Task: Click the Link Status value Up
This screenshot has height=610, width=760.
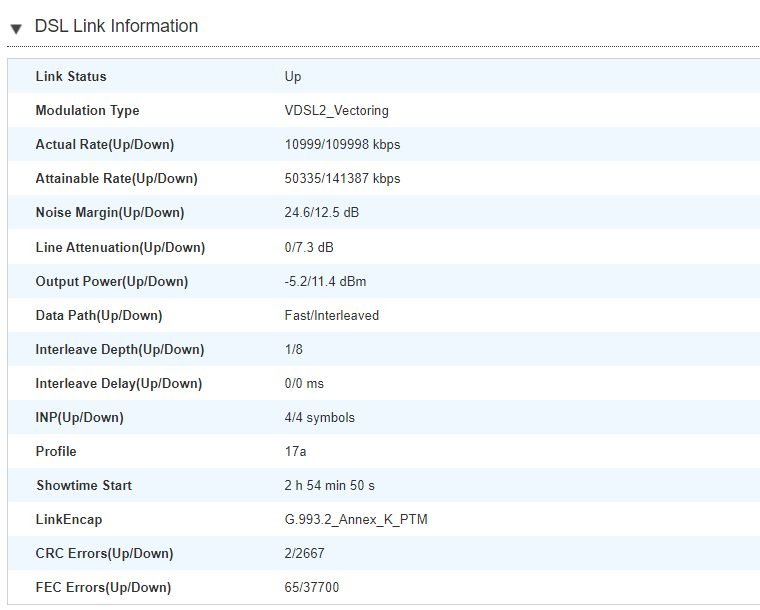Action: pos(293,77)
